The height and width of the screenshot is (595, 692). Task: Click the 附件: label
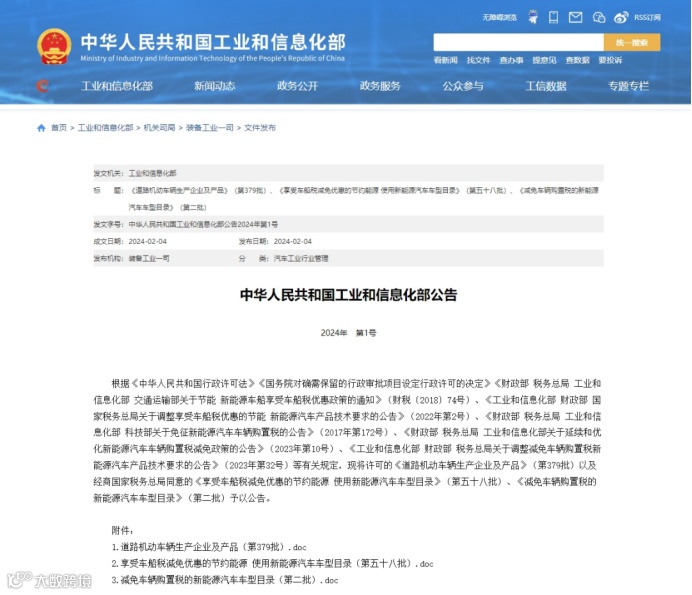pyautogui.click(x=122, y=530)
